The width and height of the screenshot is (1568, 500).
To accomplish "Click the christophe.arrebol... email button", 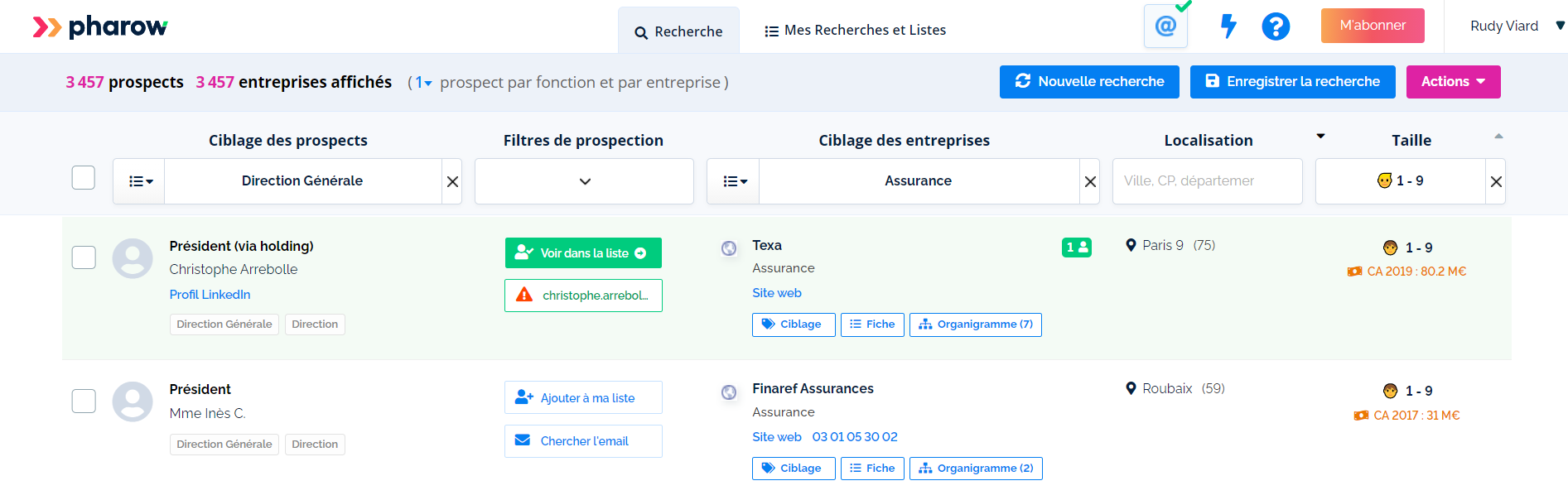I will (583, 296).
